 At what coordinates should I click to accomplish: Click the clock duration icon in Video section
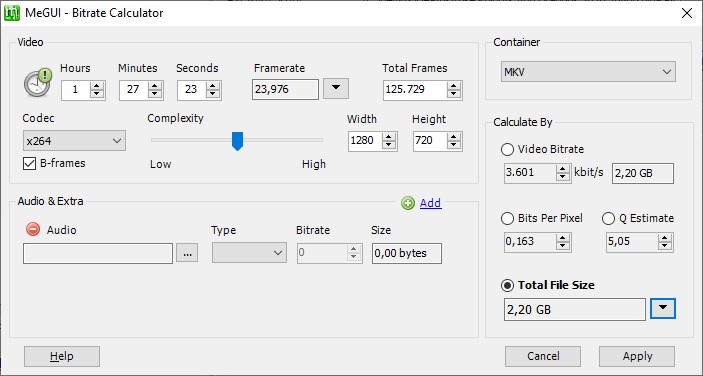38,82
